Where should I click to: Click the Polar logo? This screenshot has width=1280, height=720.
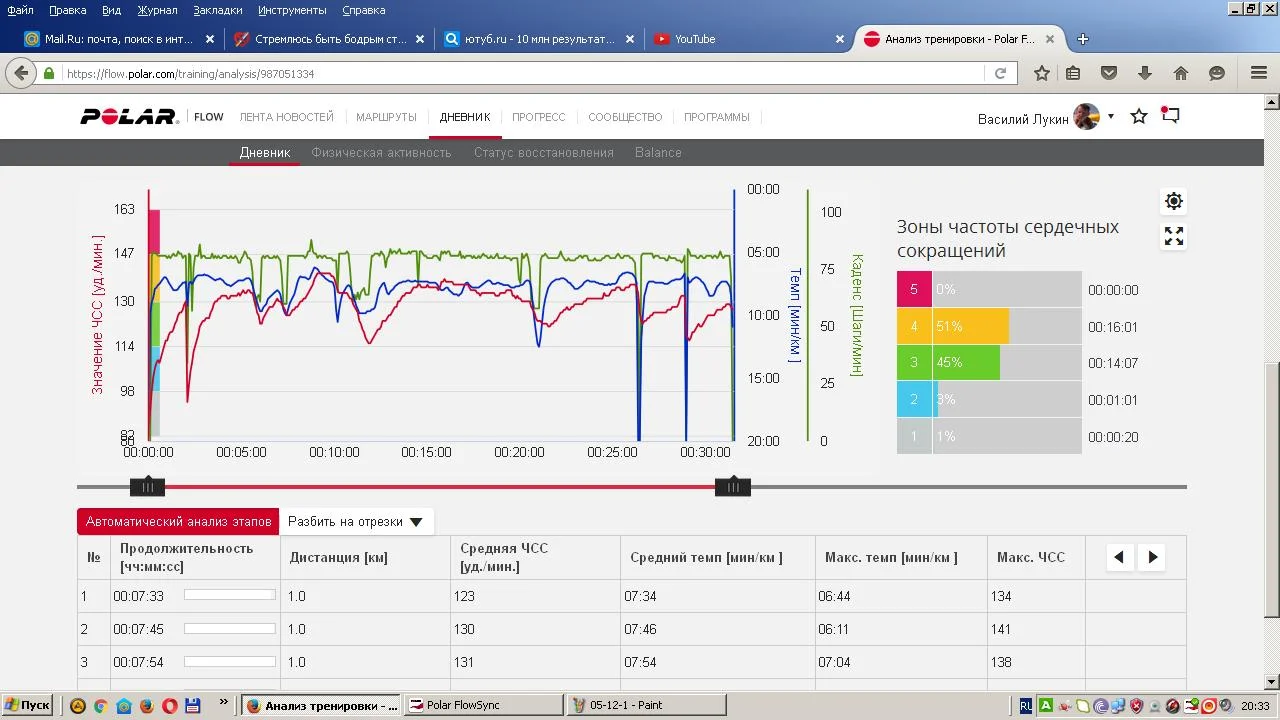pos(129,117)
